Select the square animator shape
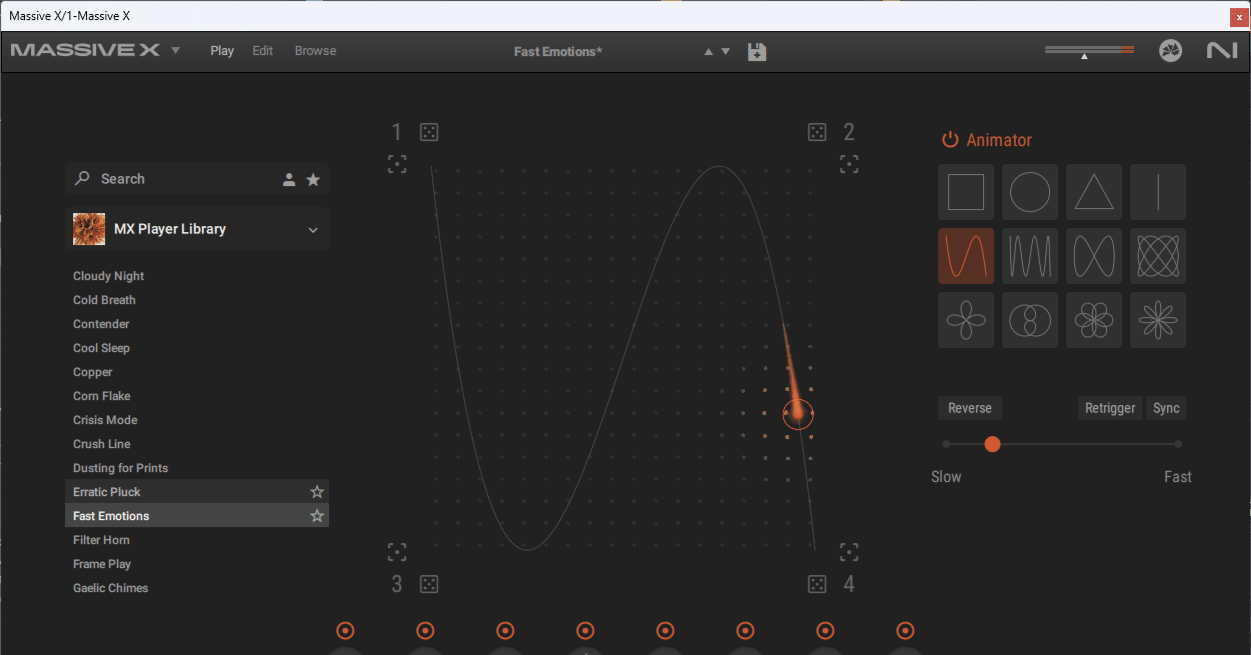Image resolution: width=1251 pixels, height=655 pixels. pos(966,192)
